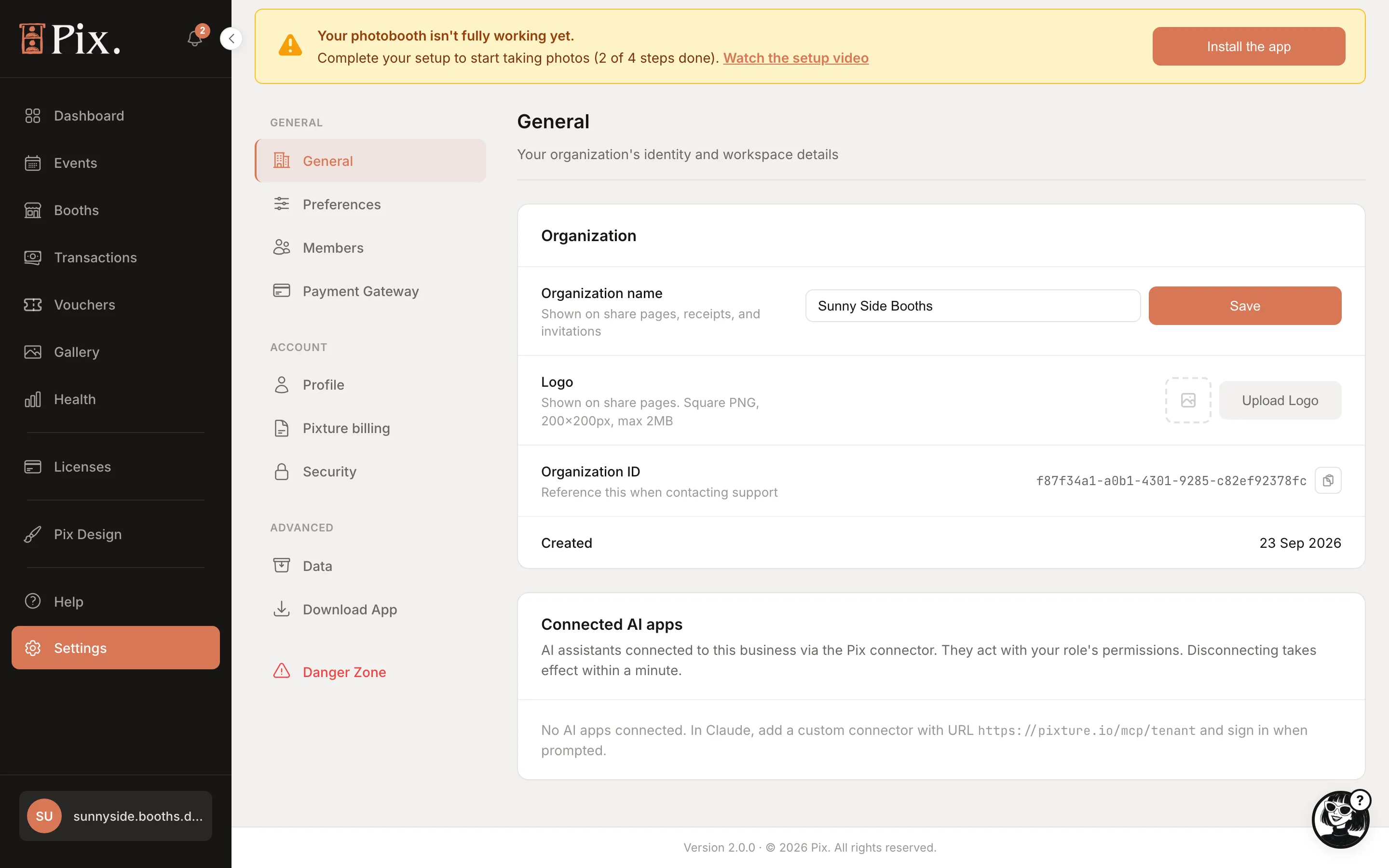Click the Transactions cash icon
1389x868 pixels.
tap(33, 257)
